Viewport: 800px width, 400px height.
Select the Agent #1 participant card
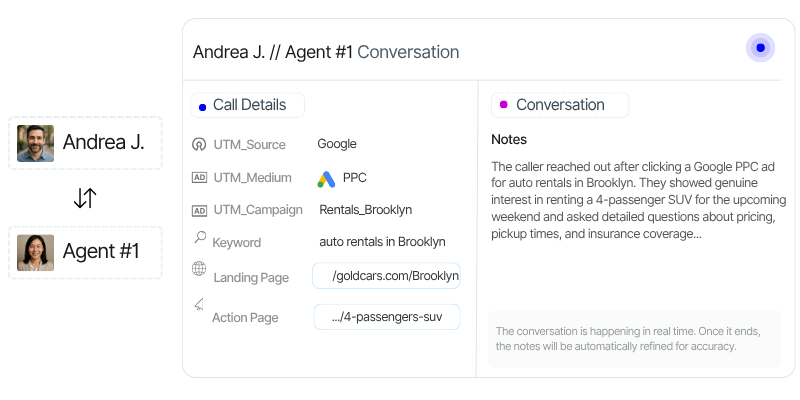click(85, 252)
